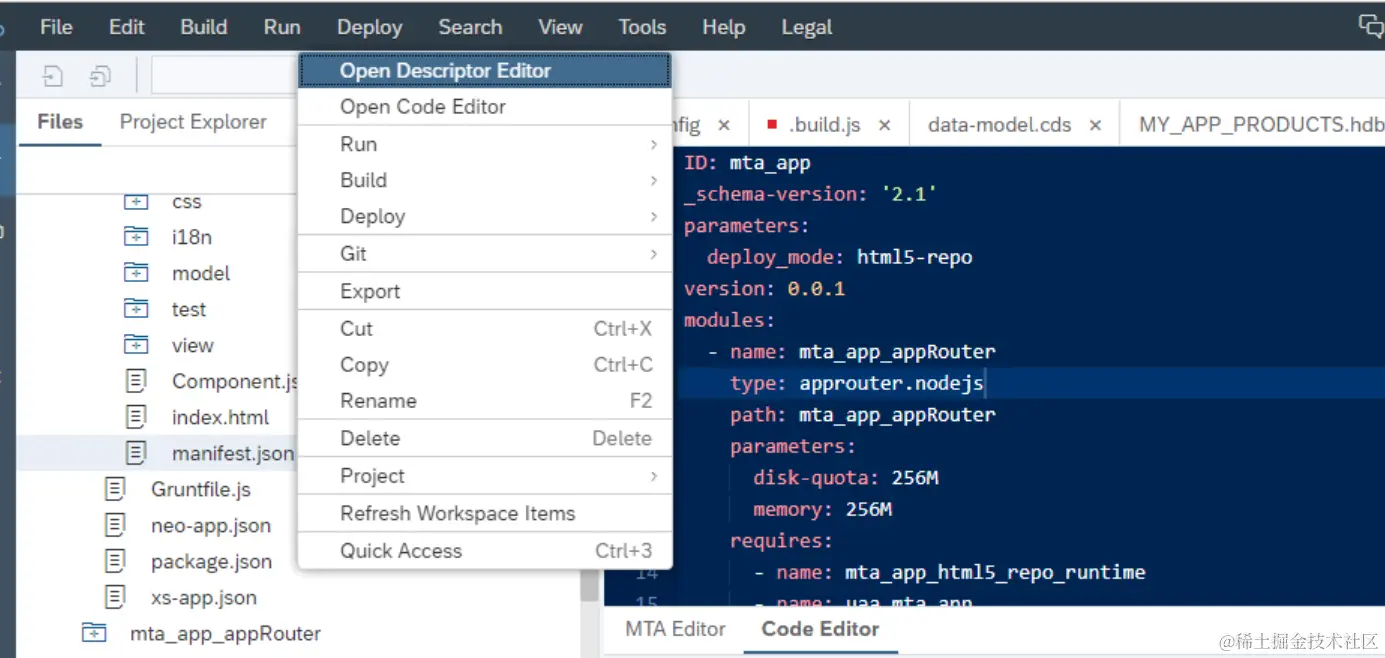This screenshot has width=1385, height=658.
Task: Click the first navigate-back toolbar icon
Action: click(53, 76)
